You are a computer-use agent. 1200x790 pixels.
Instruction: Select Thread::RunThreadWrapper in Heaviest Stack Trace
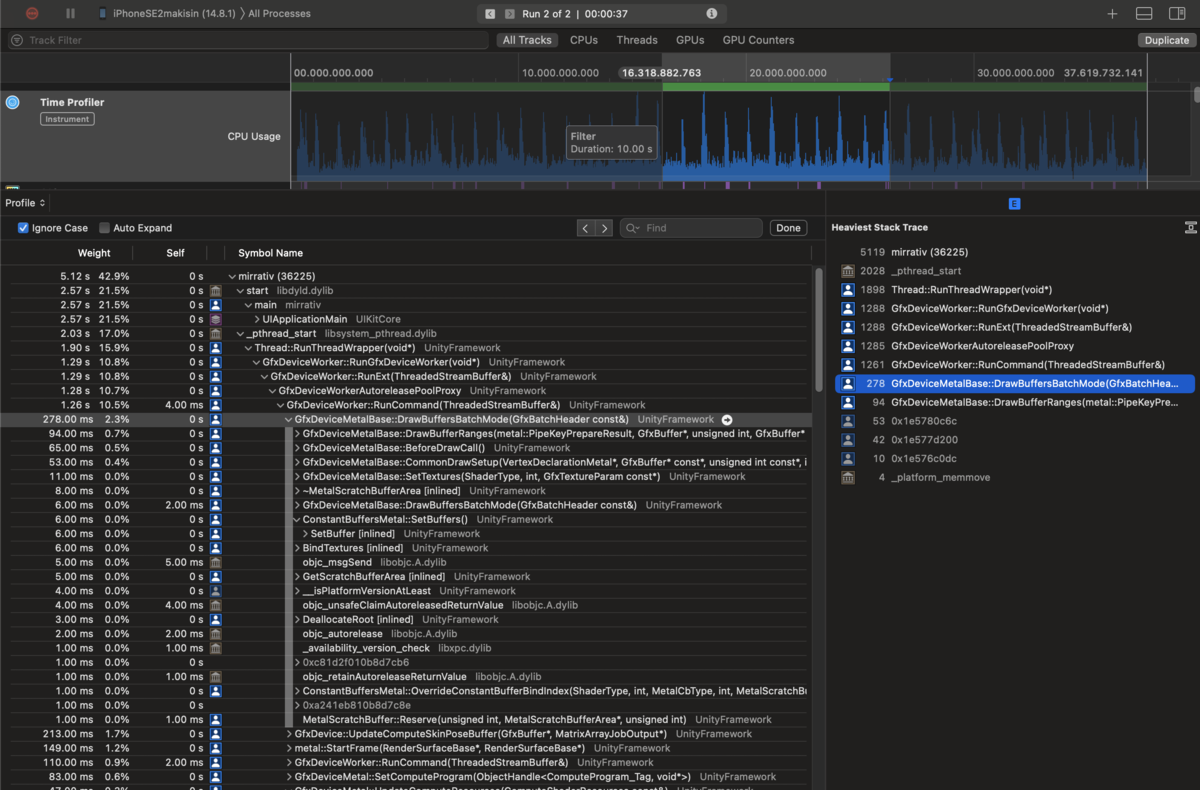[1013, 290]
